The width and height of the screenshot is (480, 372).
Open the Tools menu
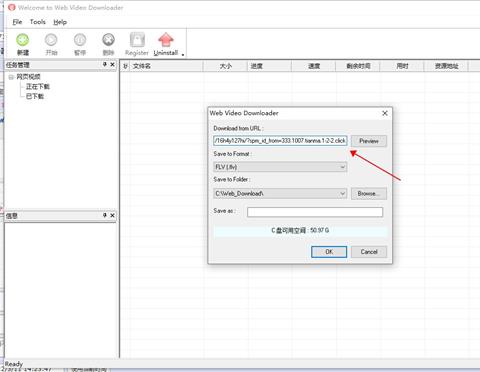tap(38, 22)
